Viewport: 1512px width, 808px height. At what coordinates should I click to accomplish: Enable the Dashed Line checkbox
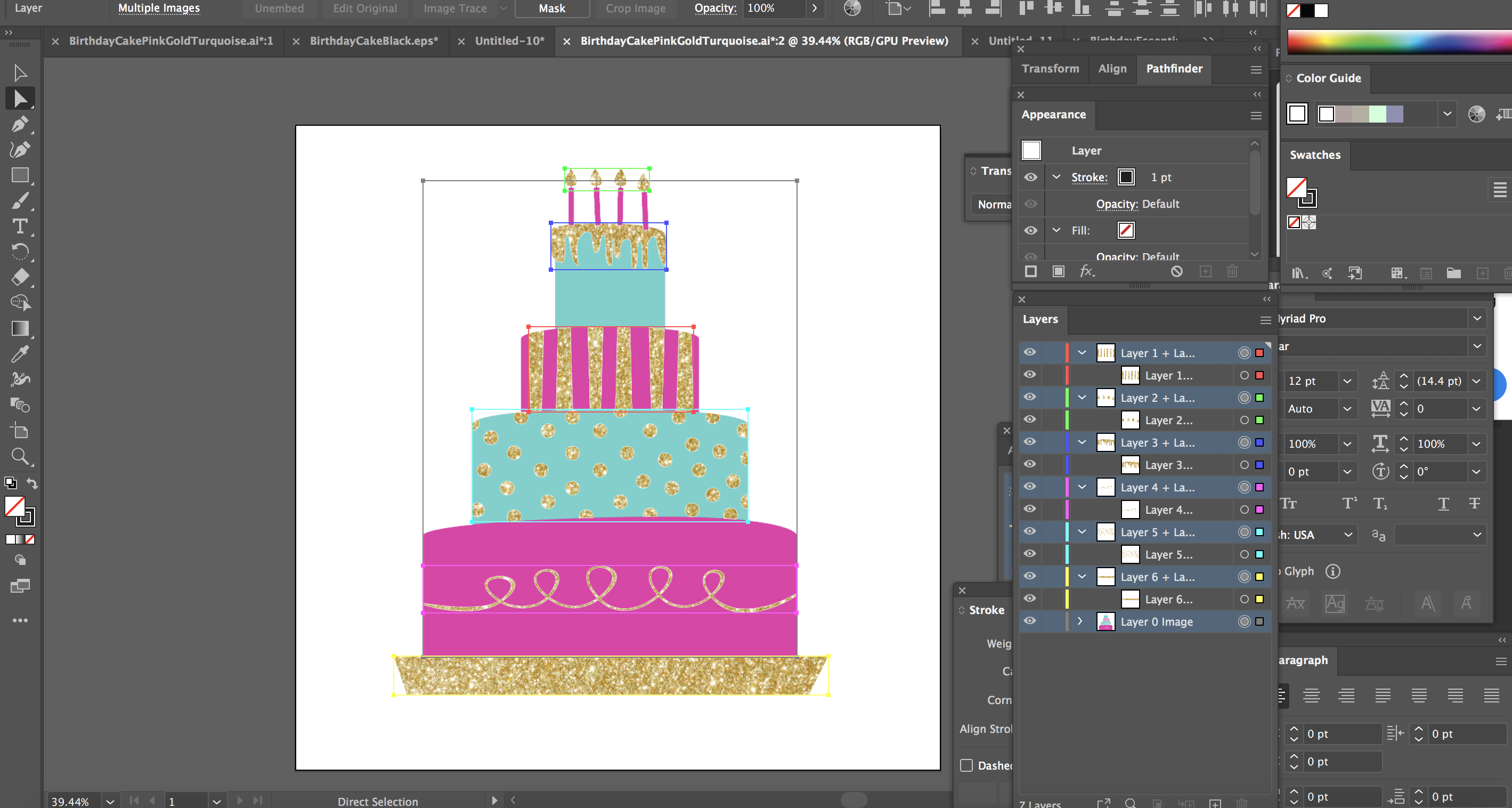pyautogui.click(x=966, y=765)
